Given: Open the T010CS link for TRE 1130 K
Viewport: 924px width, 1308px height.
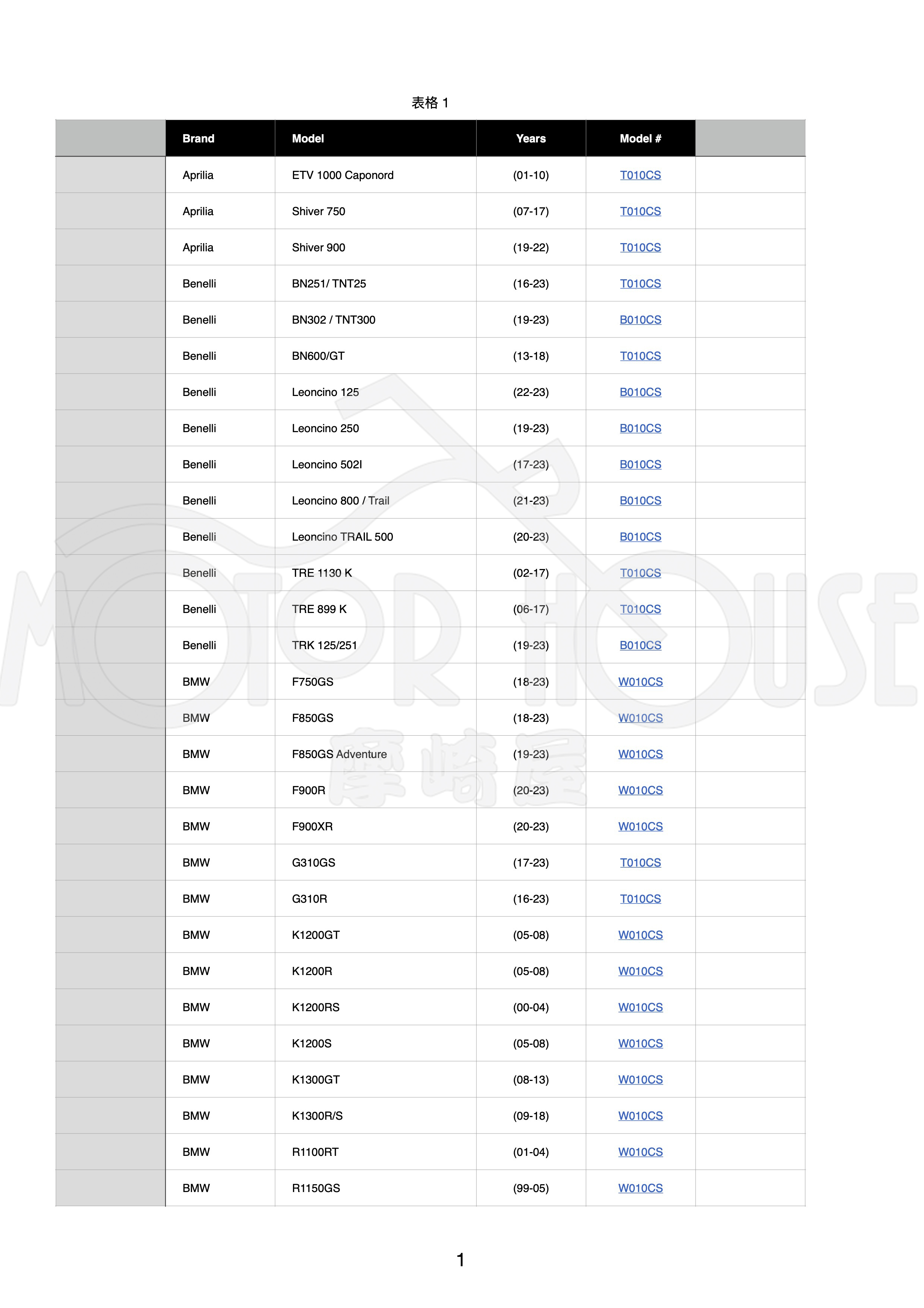Looking at the screenshot, I should [640, 573].
